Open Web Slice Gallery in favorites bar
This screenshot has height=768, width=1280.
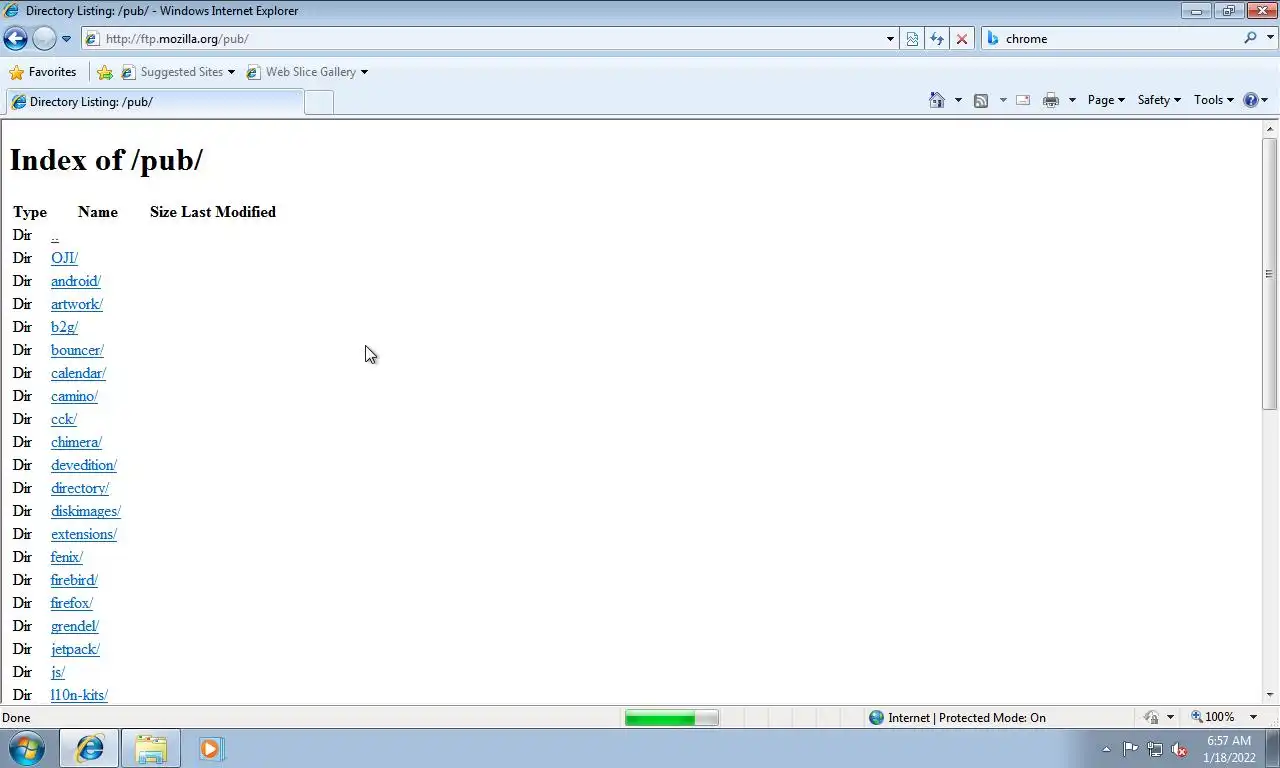(x=307, y=72)
